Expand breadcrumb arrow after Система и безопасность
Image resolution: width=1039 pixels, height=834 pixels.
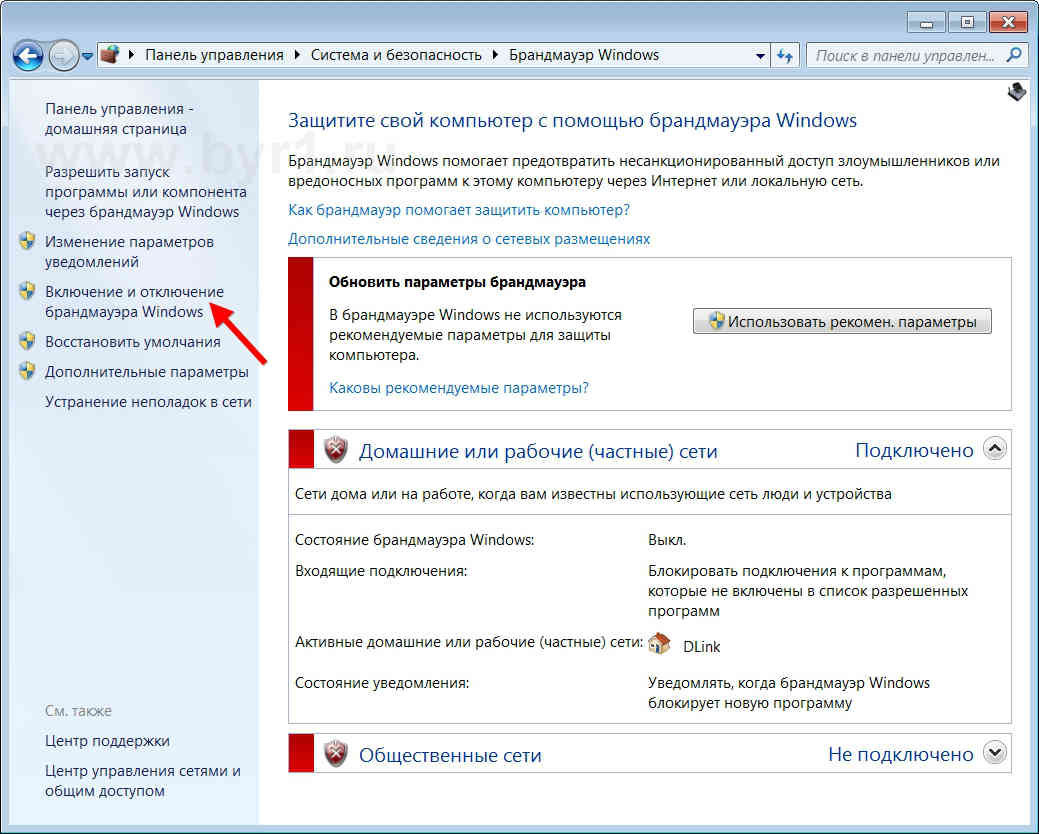[495, 55]
